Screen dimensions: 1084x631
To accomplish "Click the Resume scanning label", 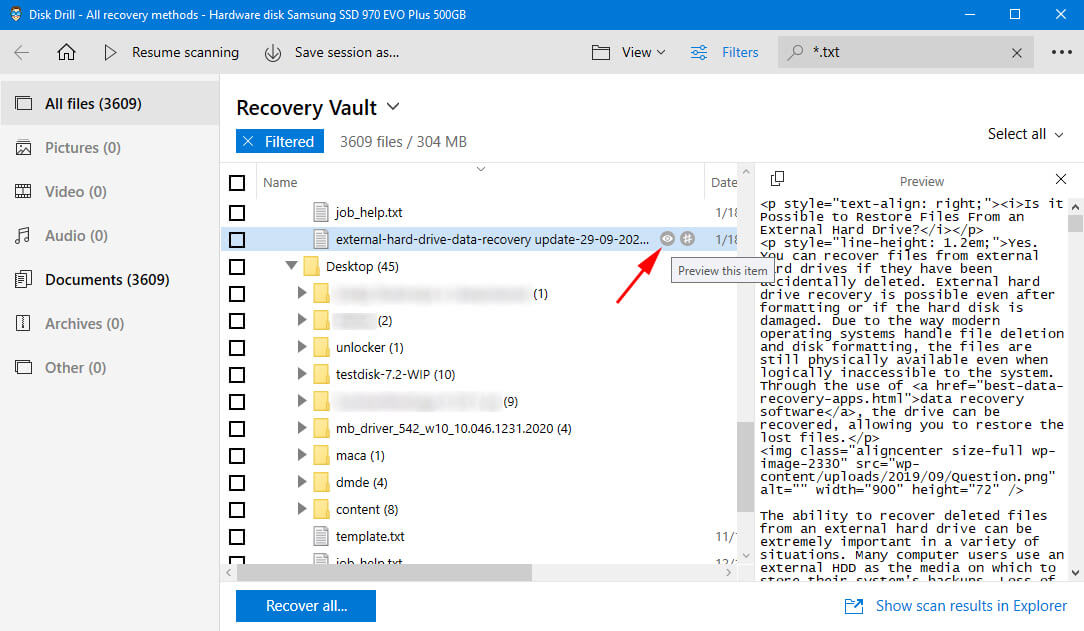I will 185,53.
